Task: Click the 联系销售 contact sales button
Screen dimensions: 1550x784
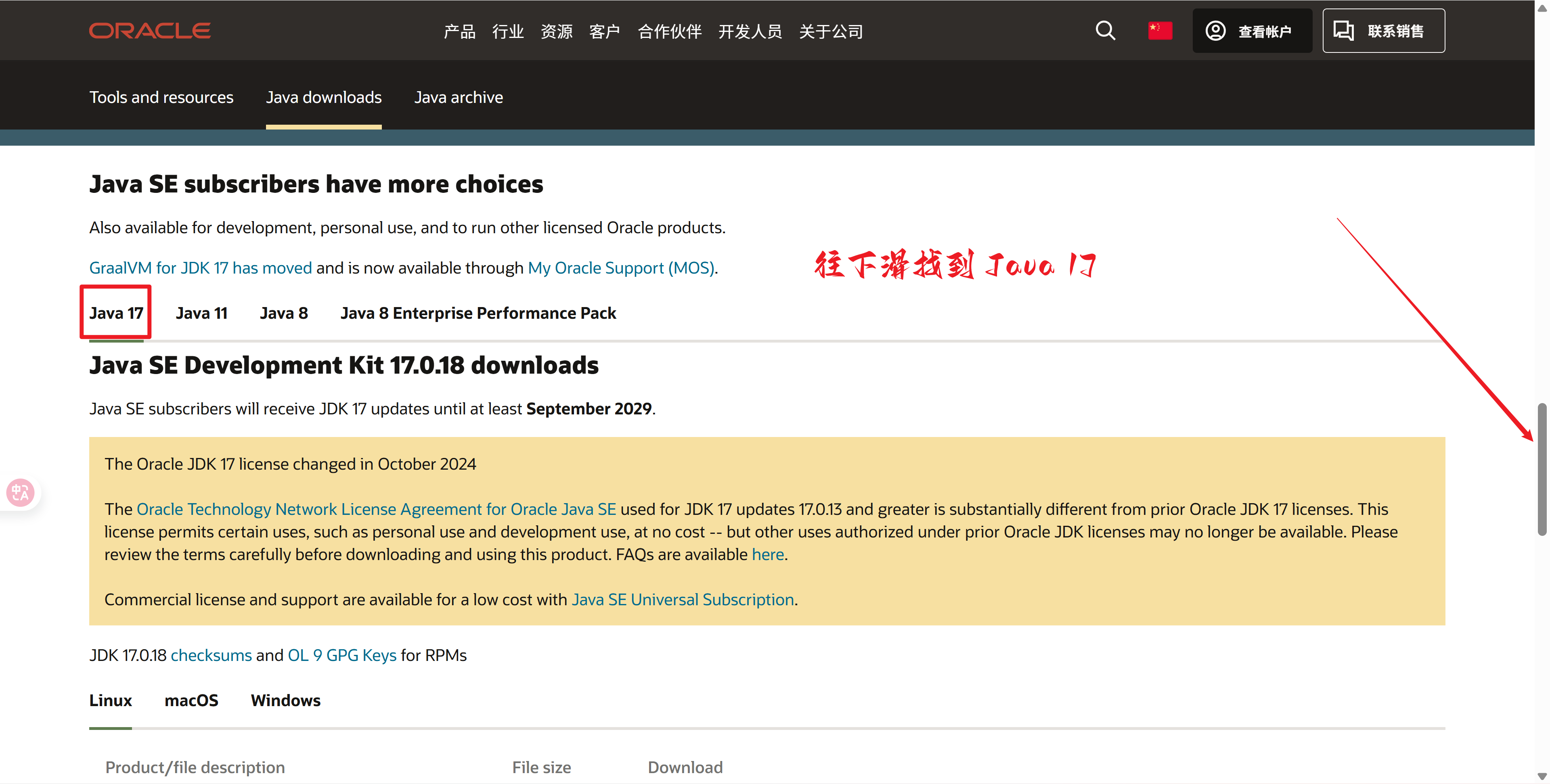Action: [1383, 31]
